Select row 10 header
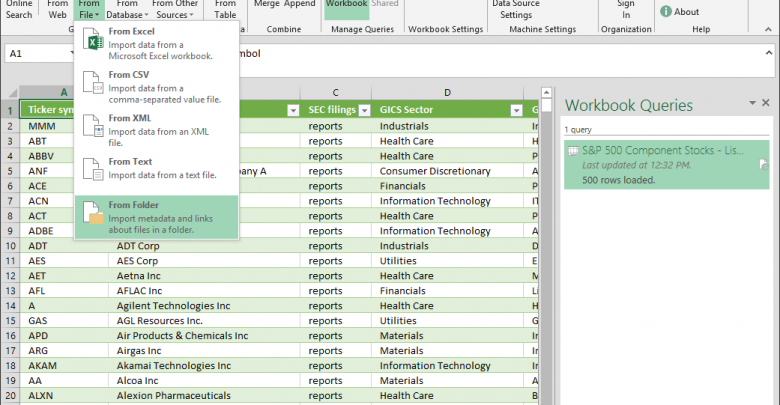The height and width of the screenshot is (405, 780). [x=10, y=246]
